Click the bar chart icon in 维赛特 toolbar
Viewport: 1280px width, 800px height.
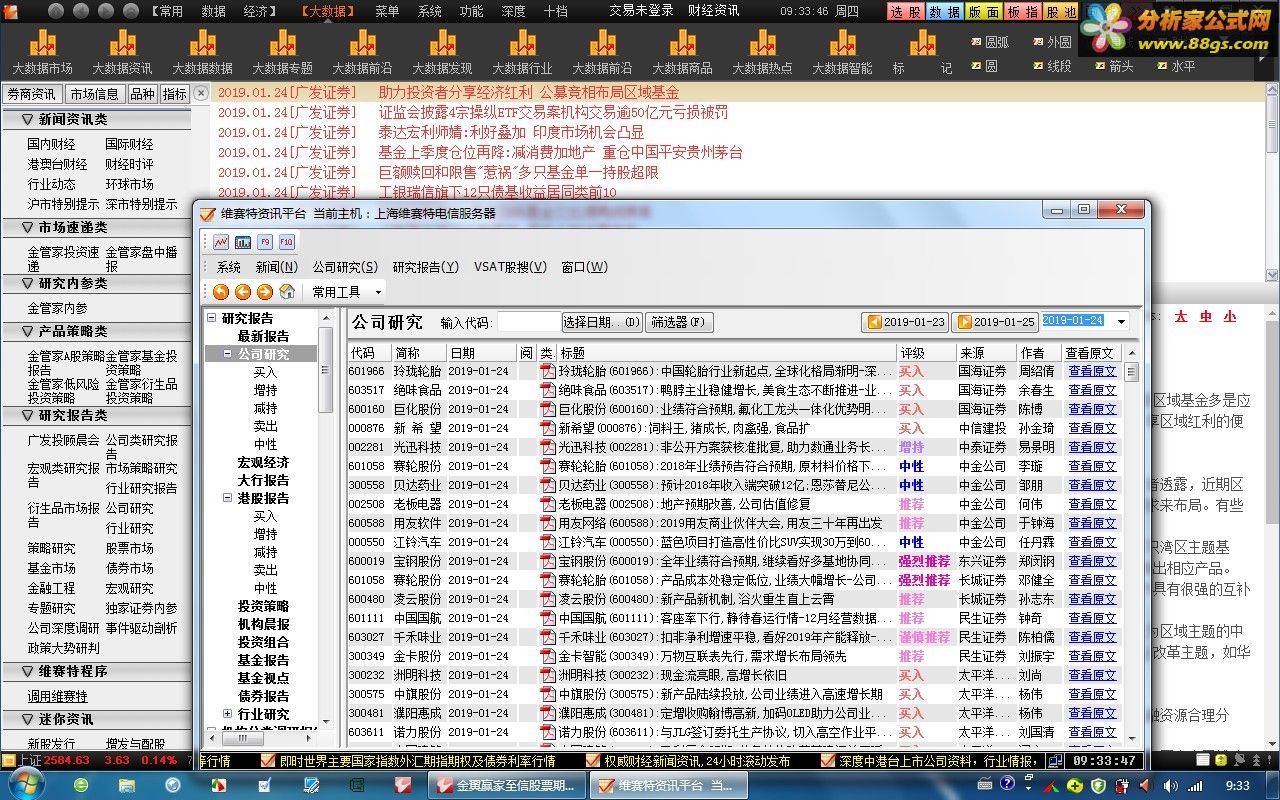(x=243, y=242)
